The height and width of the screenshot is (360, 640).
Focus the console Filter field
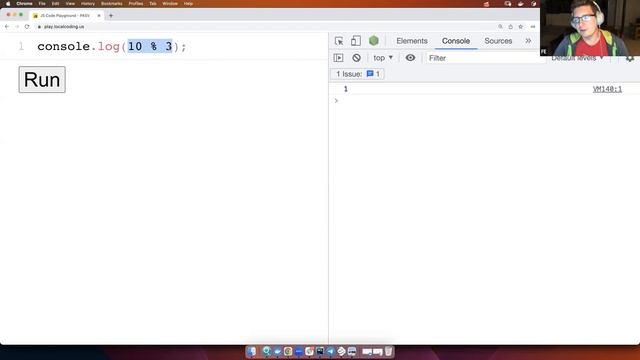486,58
